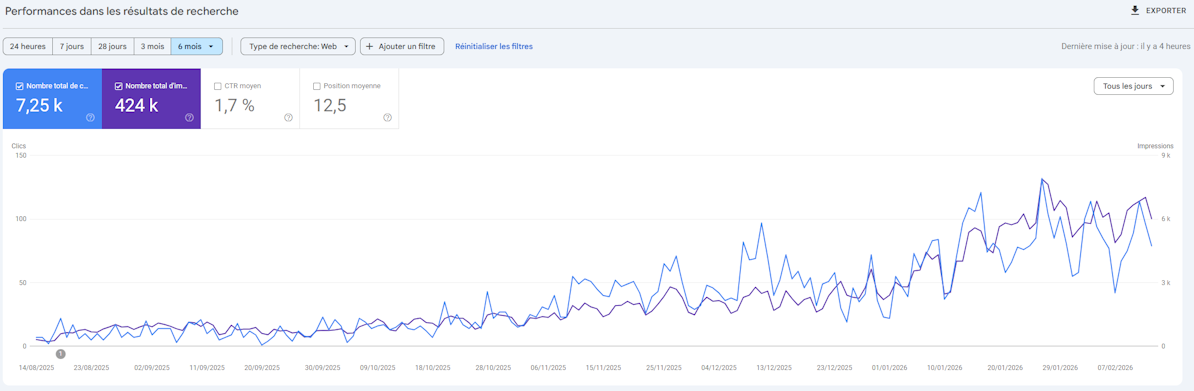
Task: Open help icon on Position moyenne card
Action: tap(387, 117)
